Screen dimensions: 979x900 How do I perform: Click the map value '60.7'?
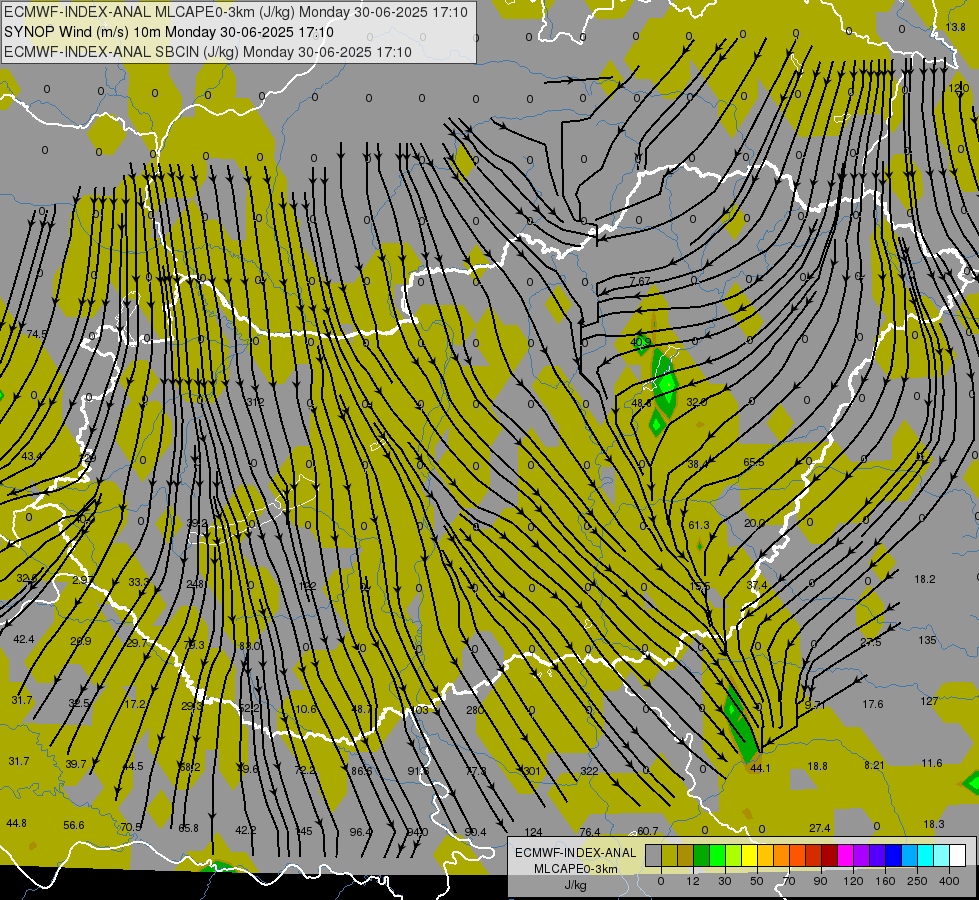point(647,831)
